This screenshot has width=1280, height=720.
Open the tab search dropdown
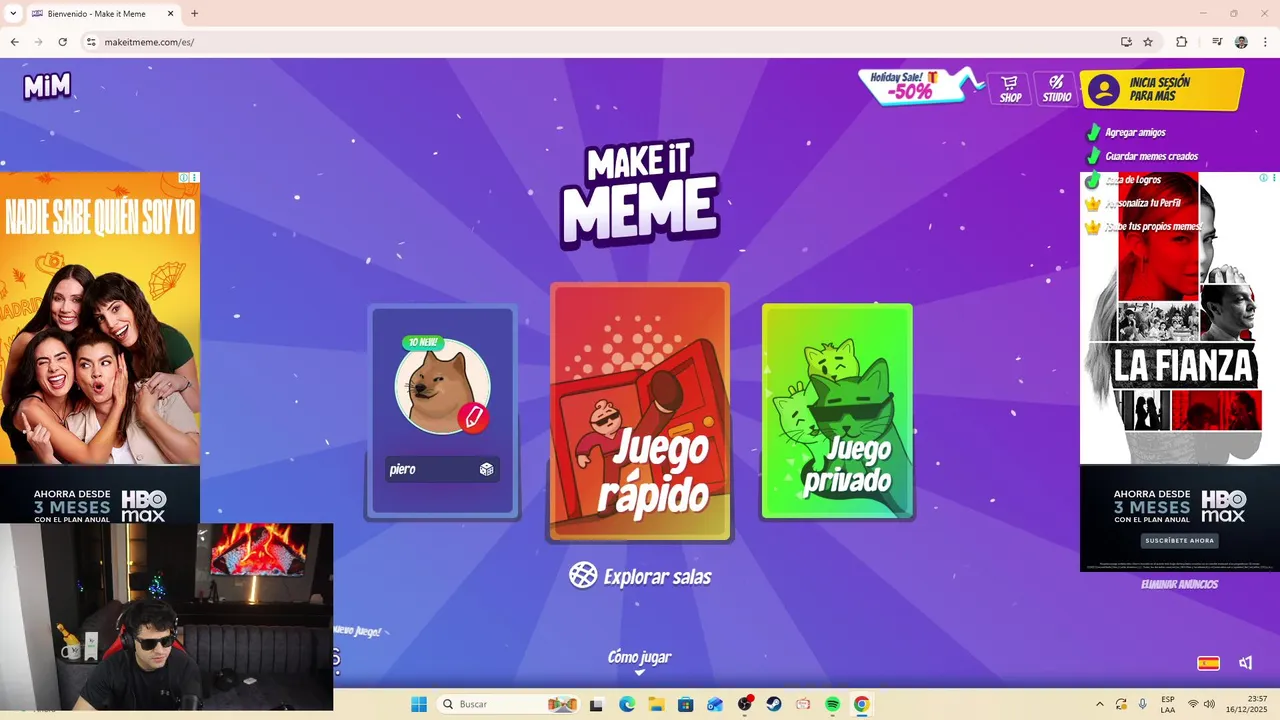[13, 14]
